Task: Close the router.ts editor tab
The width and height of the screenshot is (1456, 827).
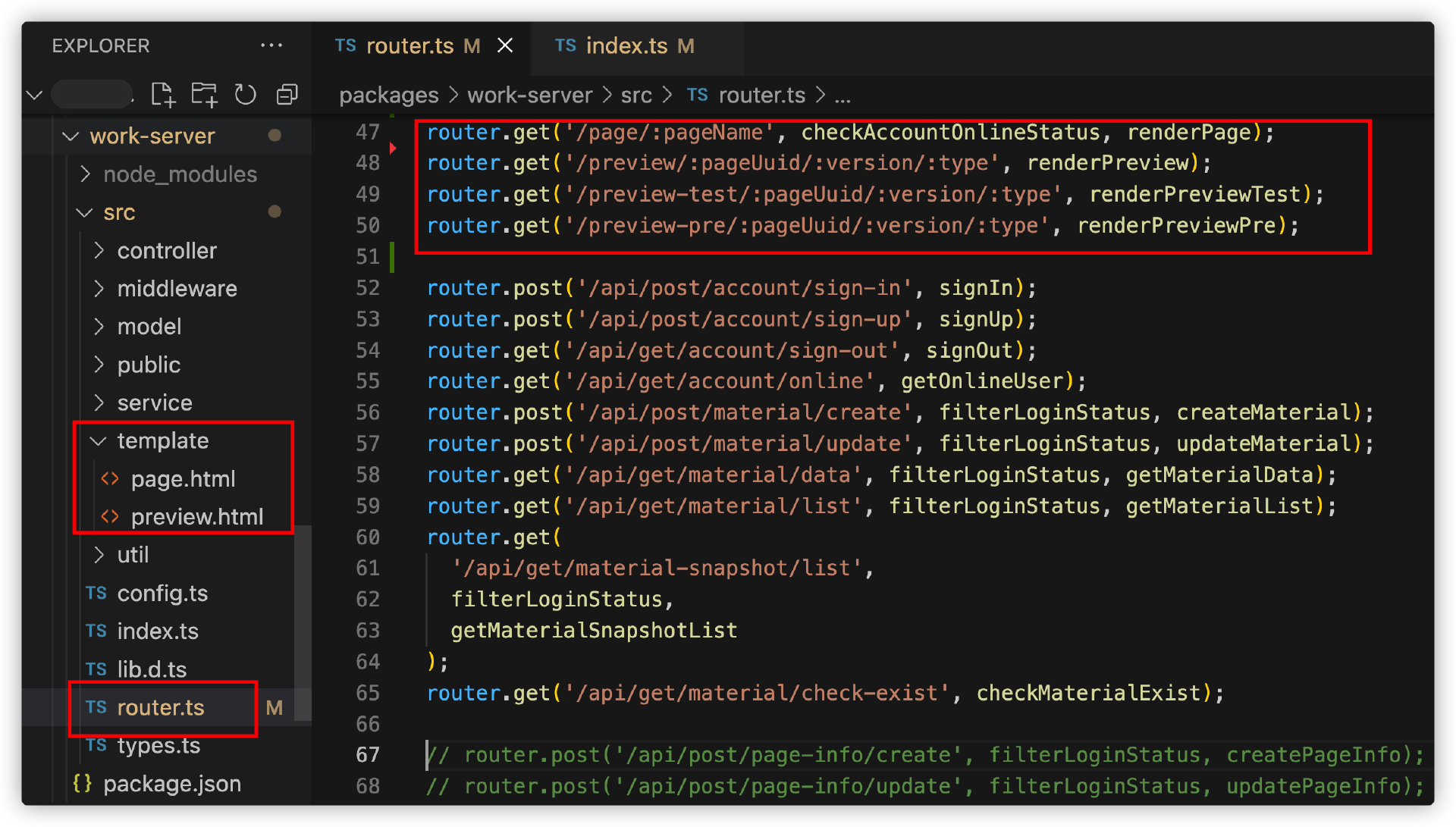Action: pos(505,45)
